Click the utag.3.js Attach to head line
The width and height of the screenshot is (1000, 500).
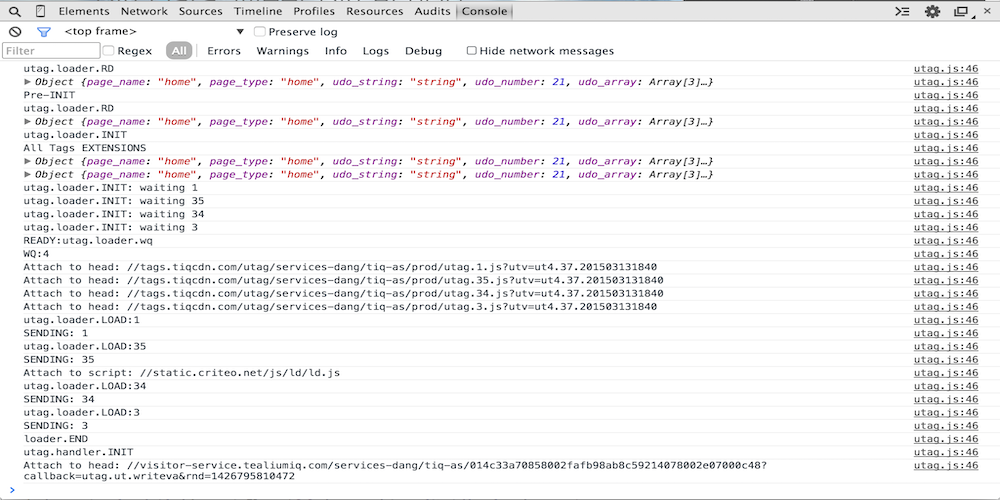[x=340, y=307]
